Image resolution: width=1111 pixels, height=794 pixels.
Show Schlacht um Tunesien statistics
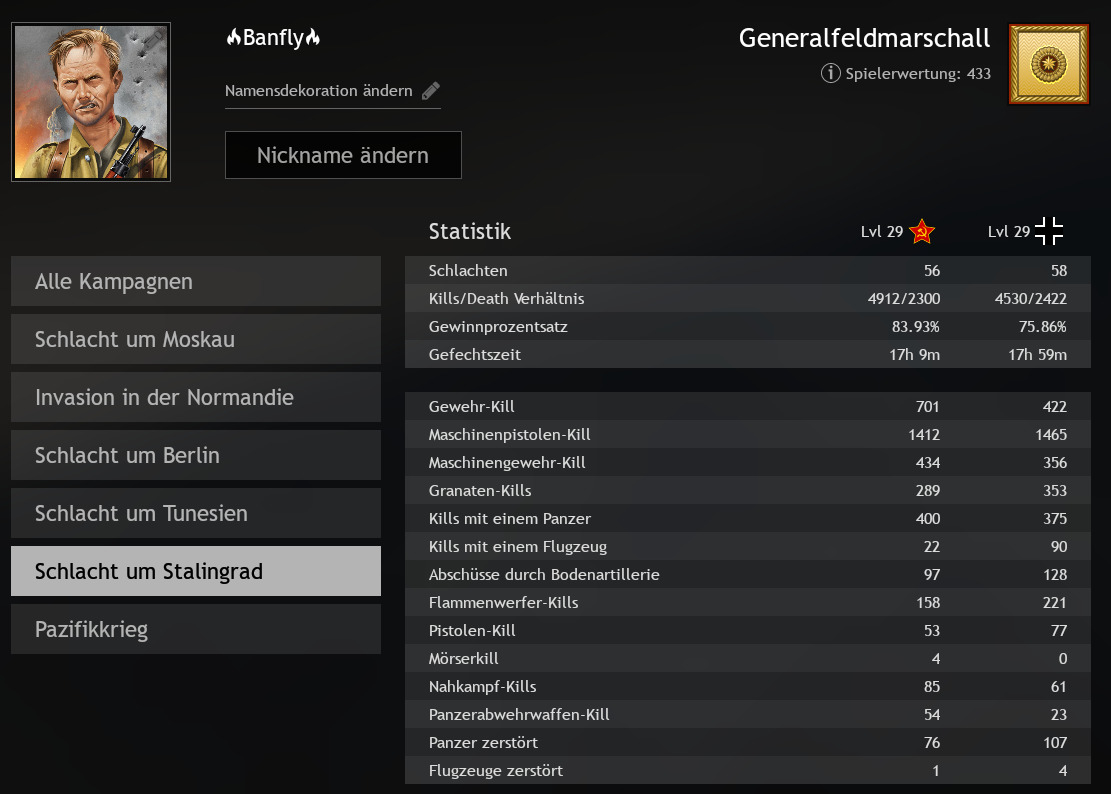[196, 513]
